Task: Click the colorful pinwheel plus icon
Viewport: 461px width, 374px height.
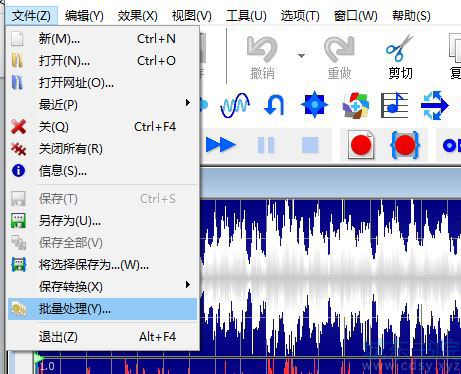Action: pos(356,106)
